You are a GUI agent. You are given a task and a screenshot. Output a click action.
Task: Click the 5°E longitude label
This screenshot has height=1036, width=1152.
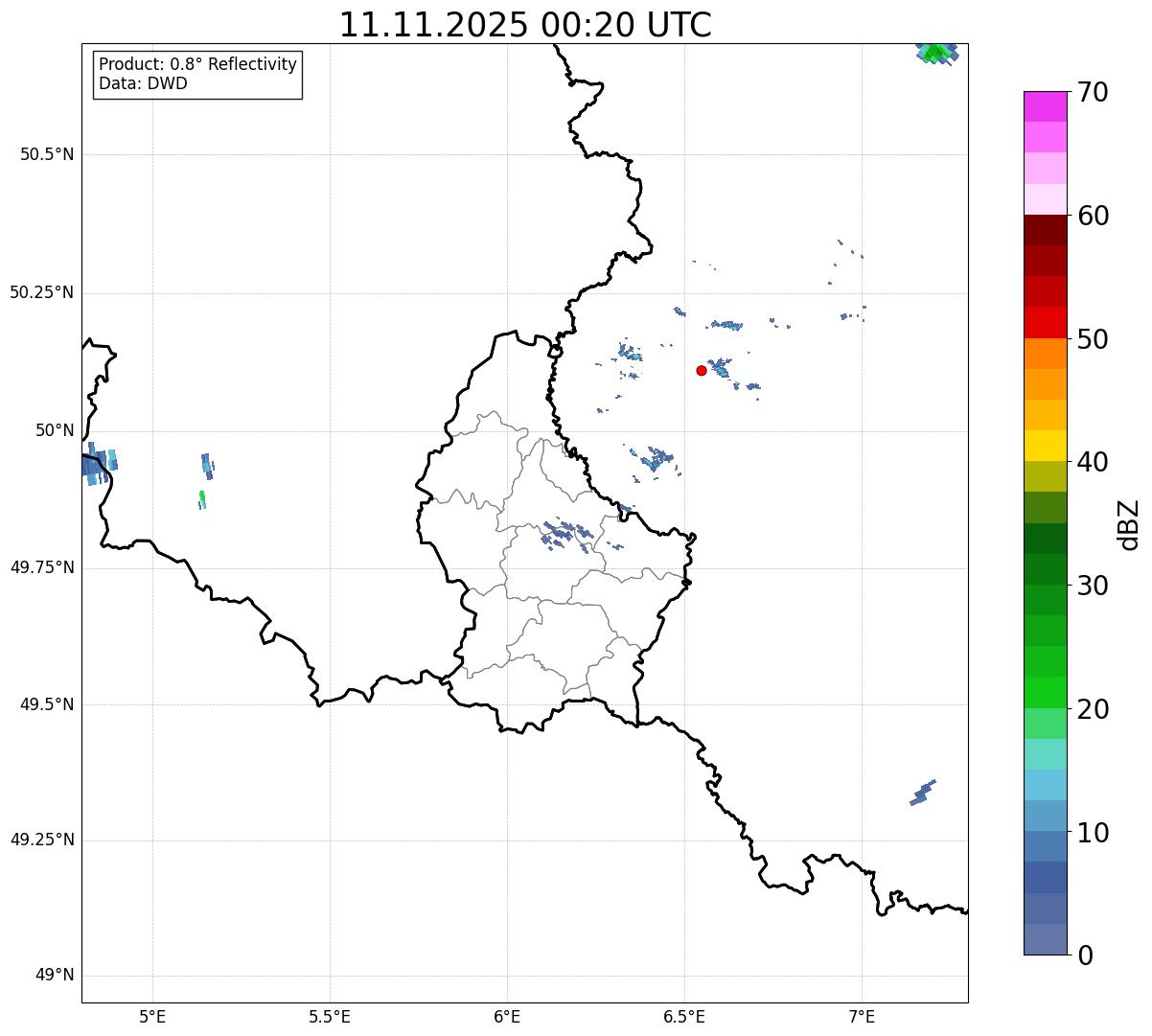[152, 1016]
